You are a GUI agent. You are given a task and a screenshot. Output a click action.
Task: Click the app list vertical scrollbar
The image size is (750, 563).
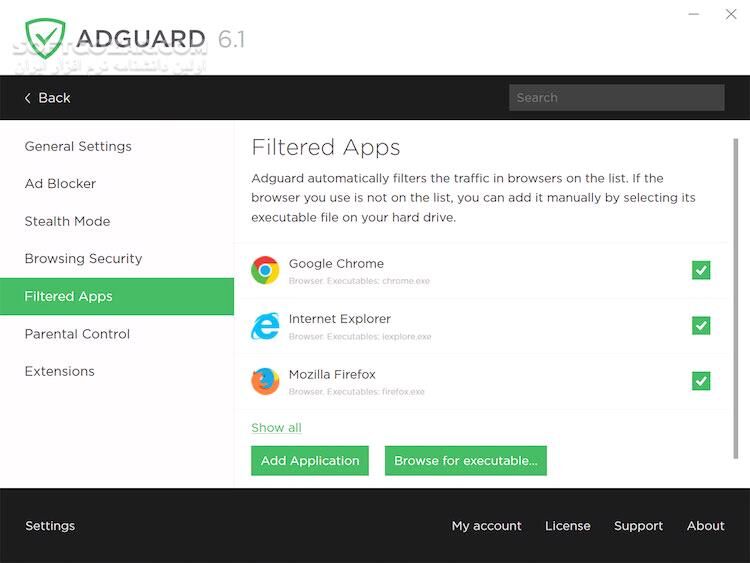[736, 298]
